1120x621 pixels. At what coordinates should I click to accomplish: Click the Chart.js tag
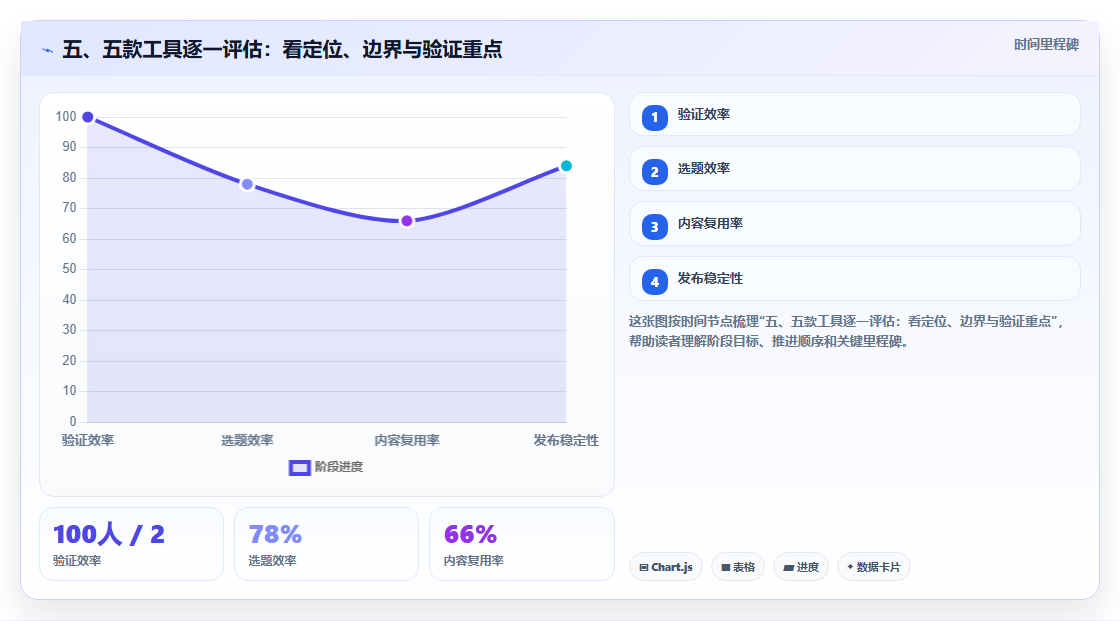pos(666,567)
